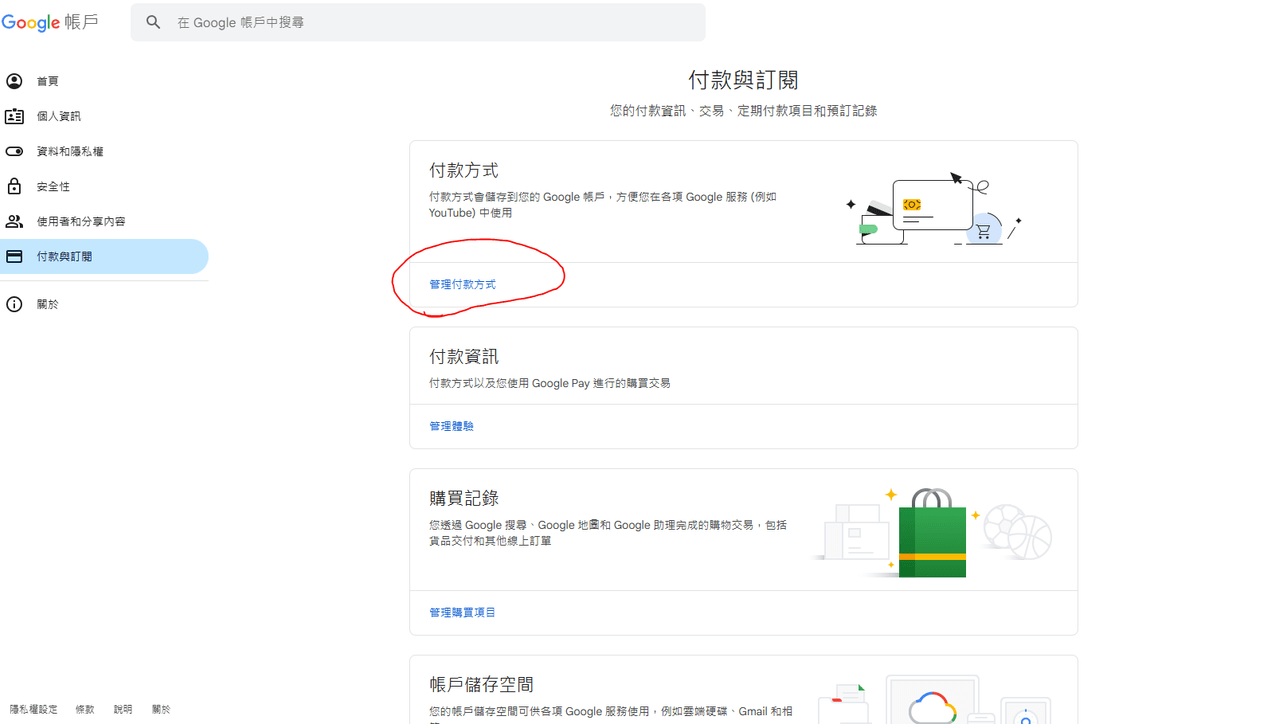Click the Google 帳戶 logo
The height and width of the screenshot is (724, 1279).
pos(50,22)
